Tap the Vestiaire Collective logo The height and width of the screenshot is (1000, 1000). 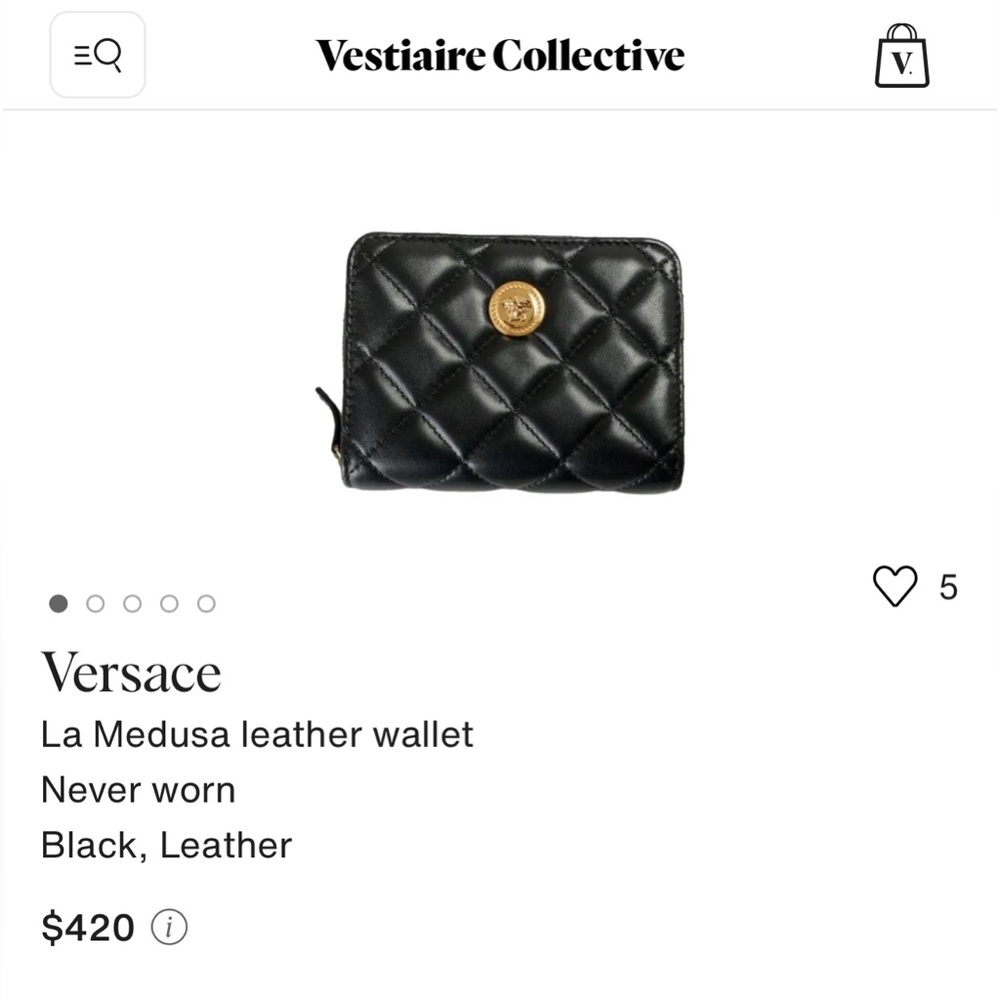[499, 56]
